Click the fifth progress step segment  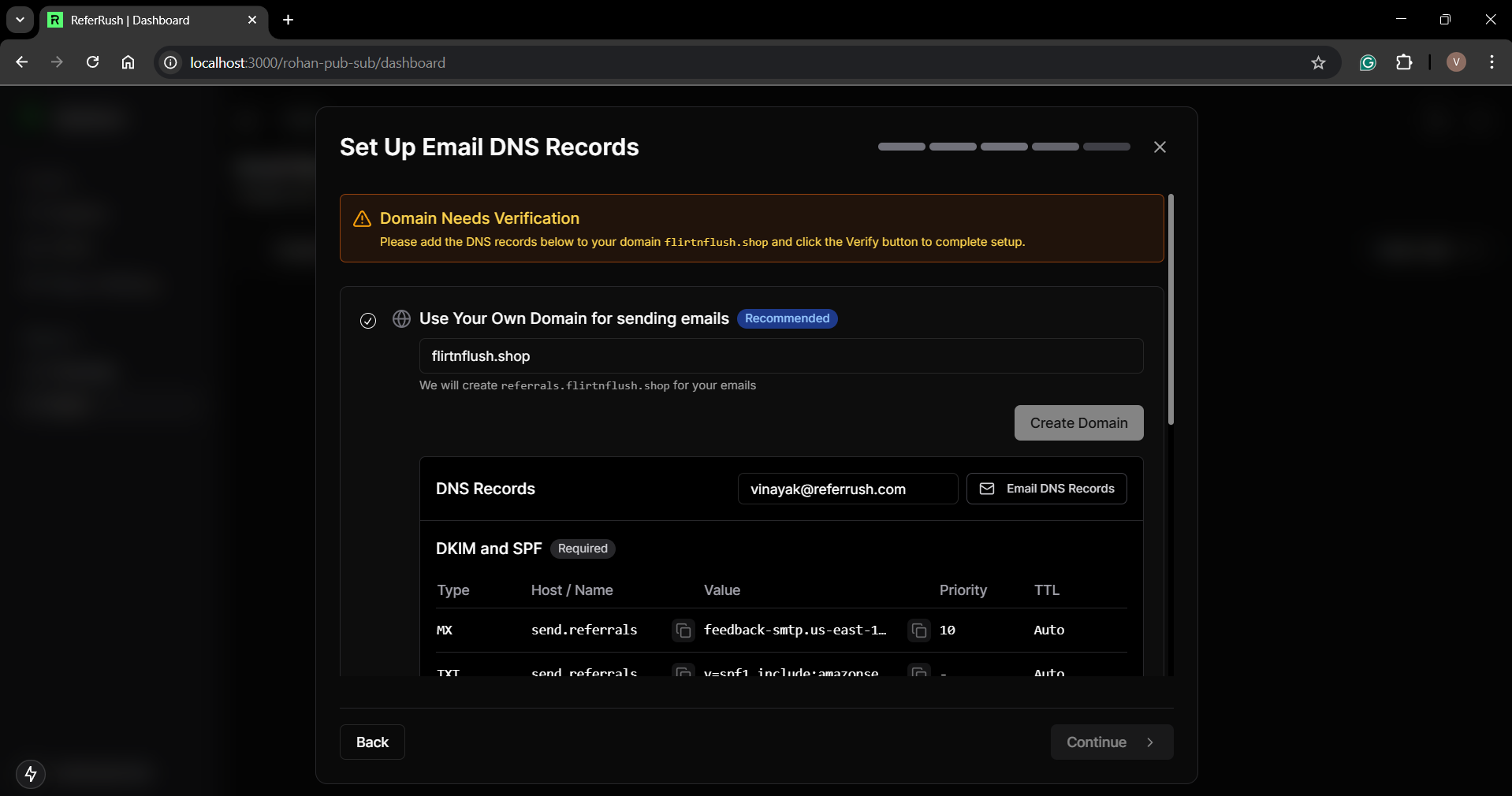click(x=1107, y=147)
